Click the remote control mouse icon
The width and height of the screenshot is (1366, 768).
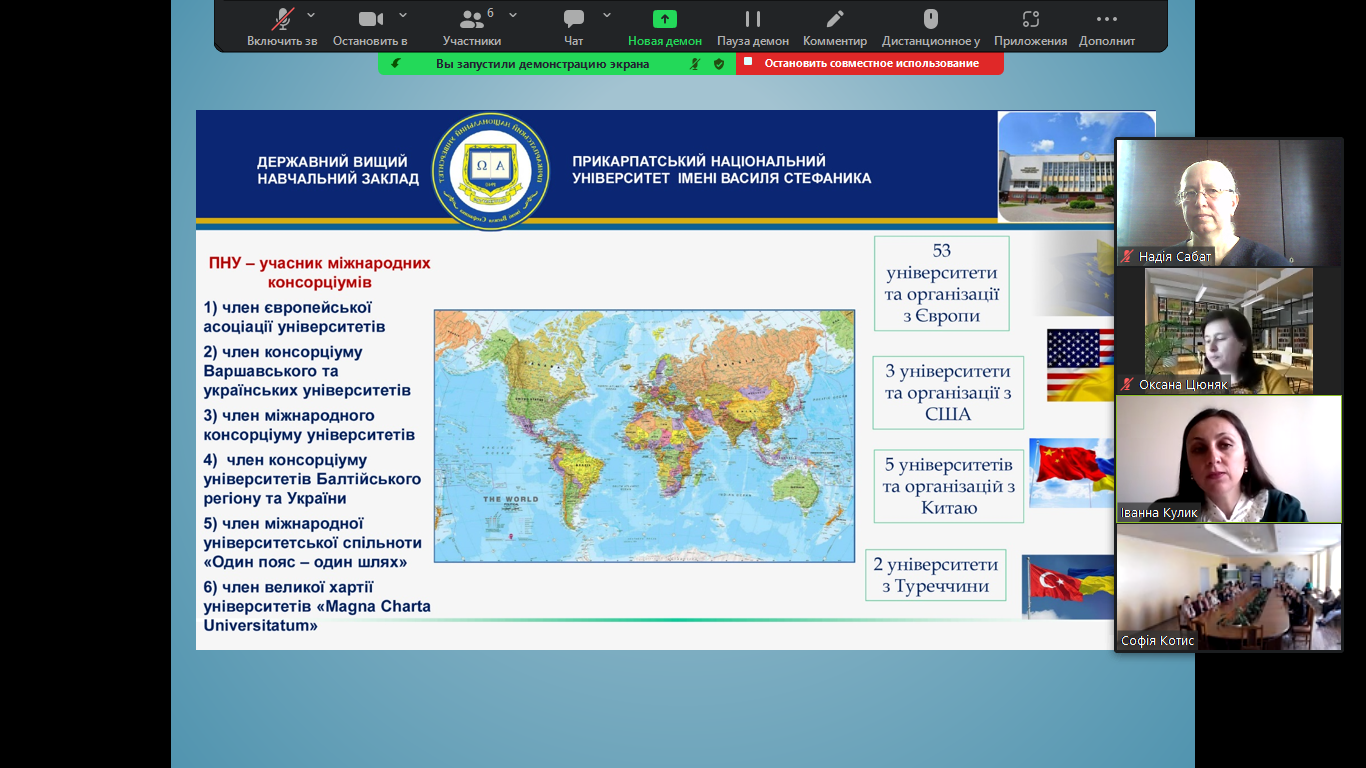click(x=930, y=19)
